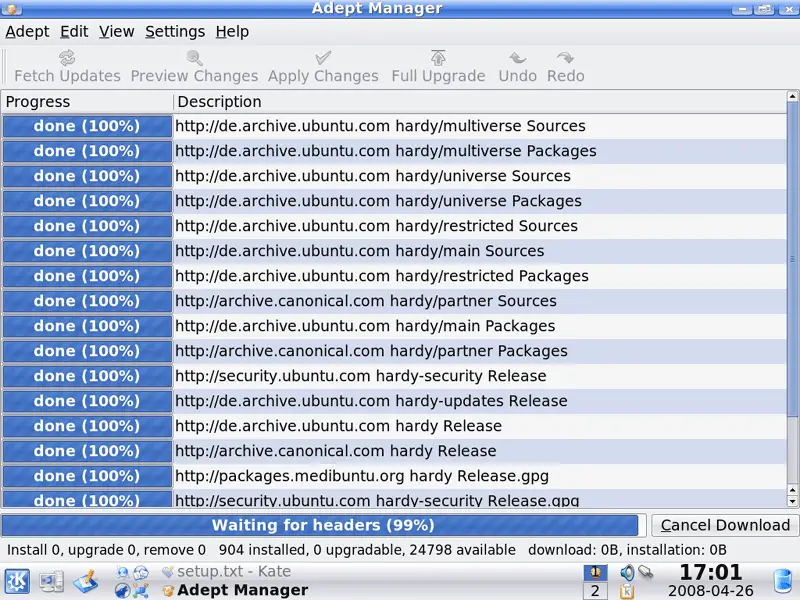Open the View menu
Viewport: 800px width, 600px height.
(x=116, y=32)
